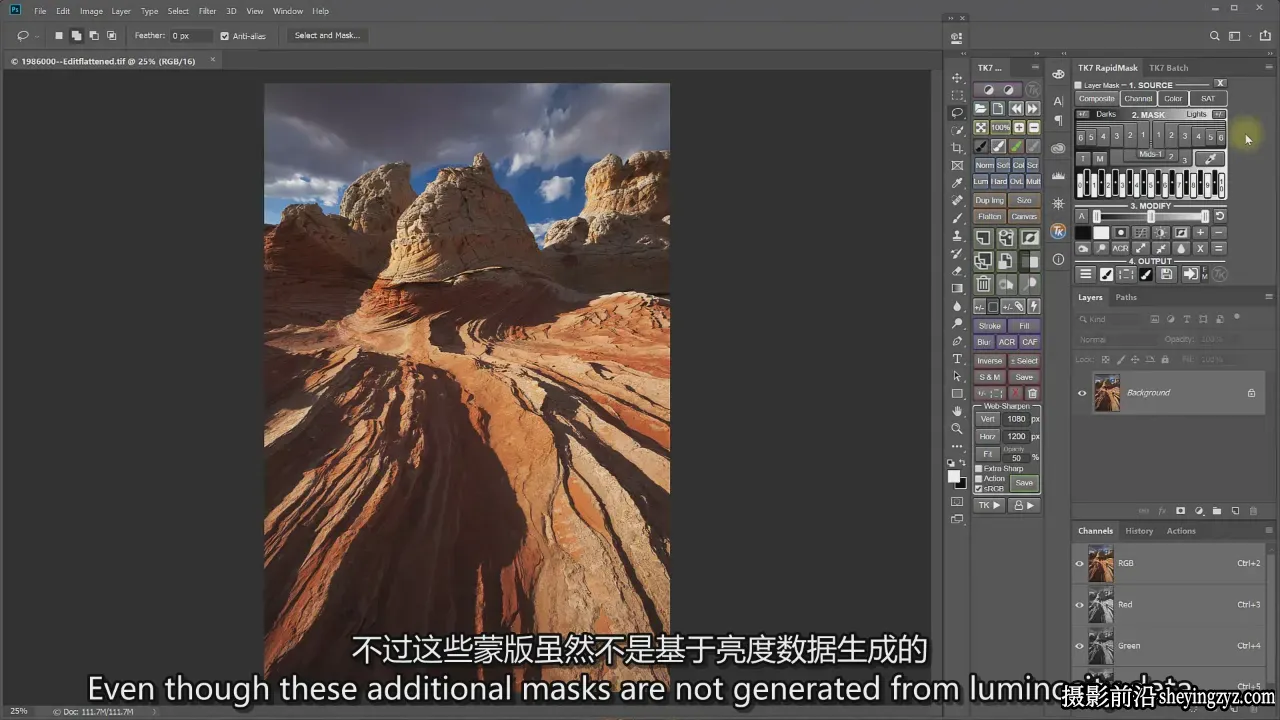
Task: Click the round TK panel icon
Action: (x=1058, y=231)
